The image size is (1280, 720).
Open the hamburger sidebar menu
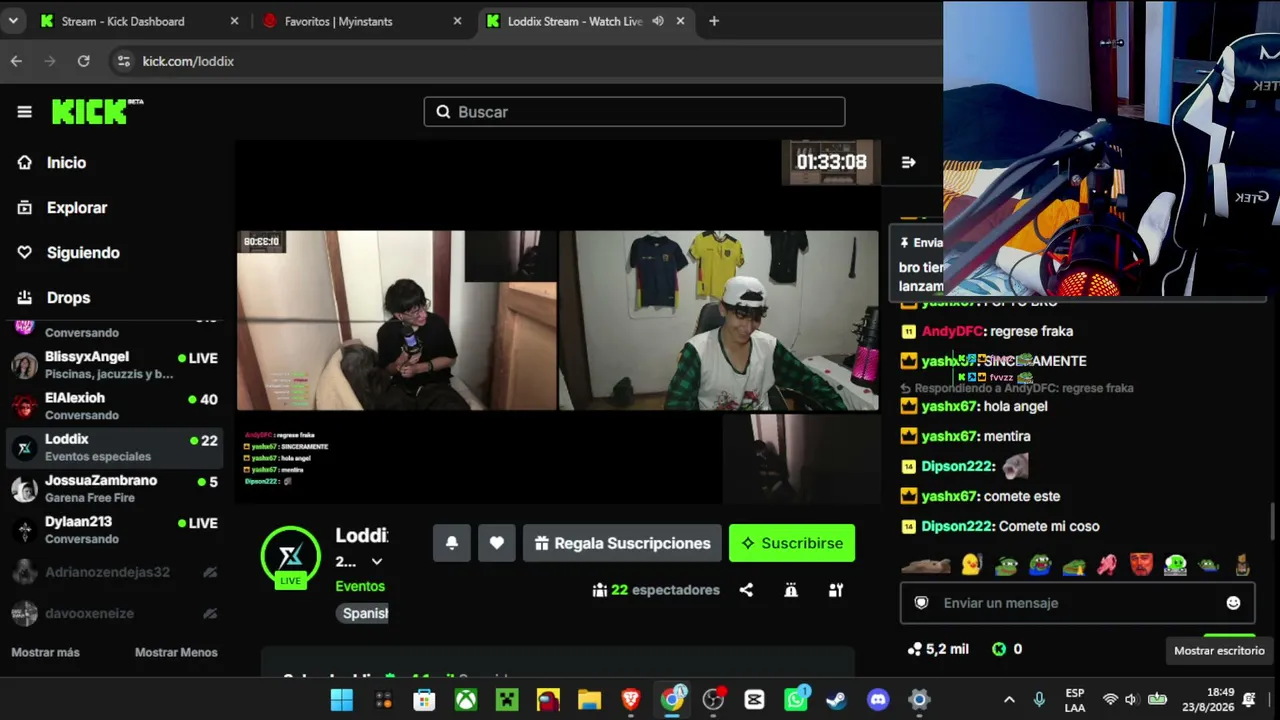(x=24, y=112)
